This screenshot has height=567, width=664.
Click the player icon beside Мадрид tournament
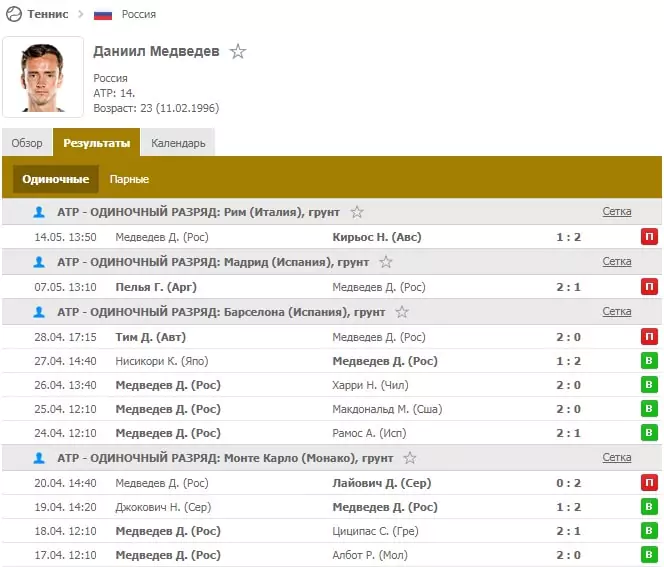(39, 262)
